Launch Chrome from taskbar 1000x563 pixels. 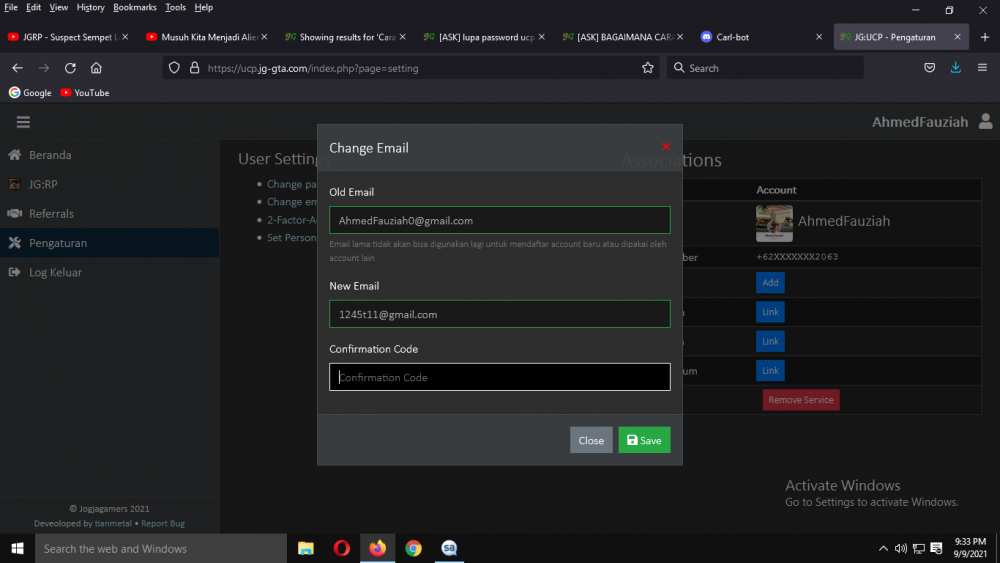pos(413,548)
